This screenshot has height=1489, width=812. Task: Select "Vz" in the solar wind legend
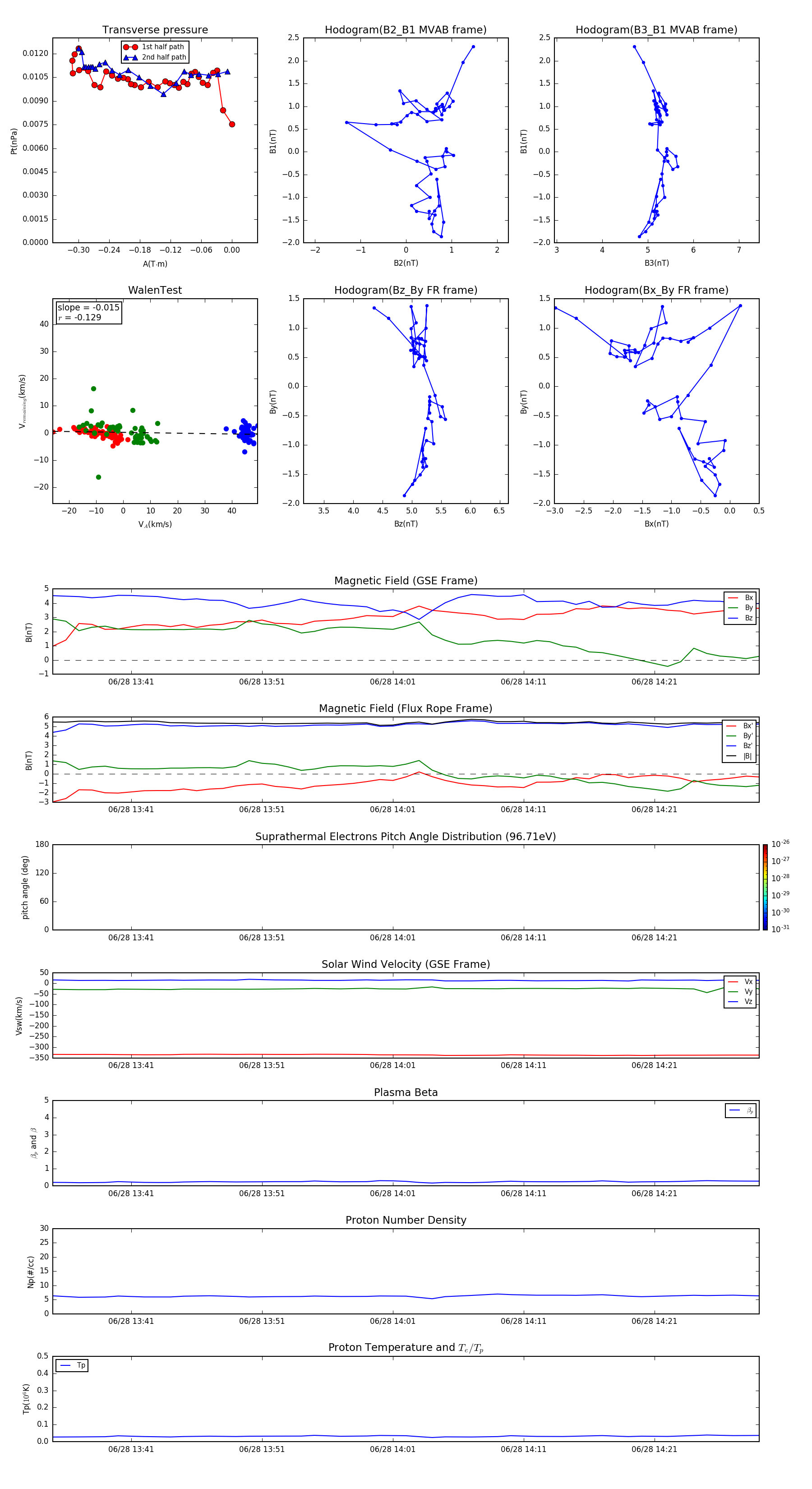click(x=740, y=1002)
